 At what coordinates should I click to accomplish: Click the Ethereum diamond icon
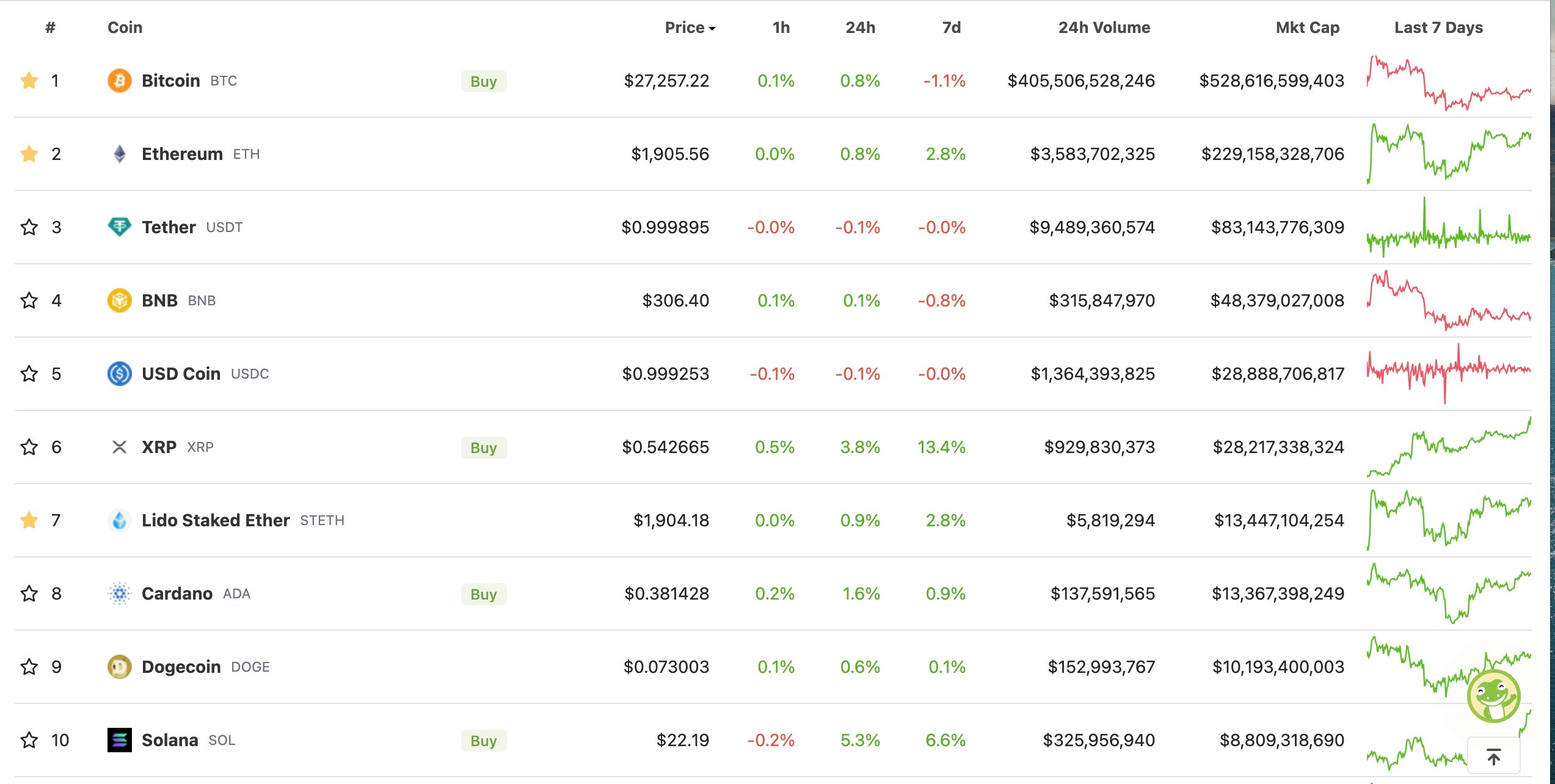point(120,154)
